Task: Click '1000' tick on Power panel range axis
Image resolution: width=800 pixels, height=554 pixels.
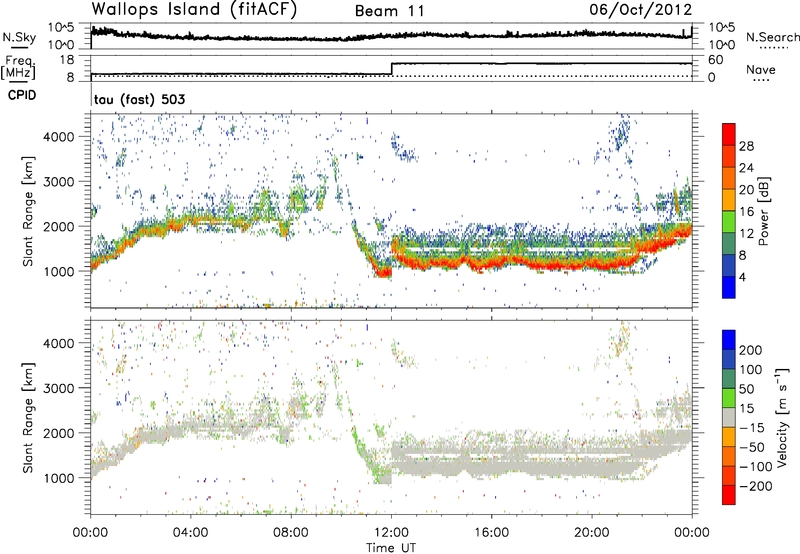Action: pos(59,271)
